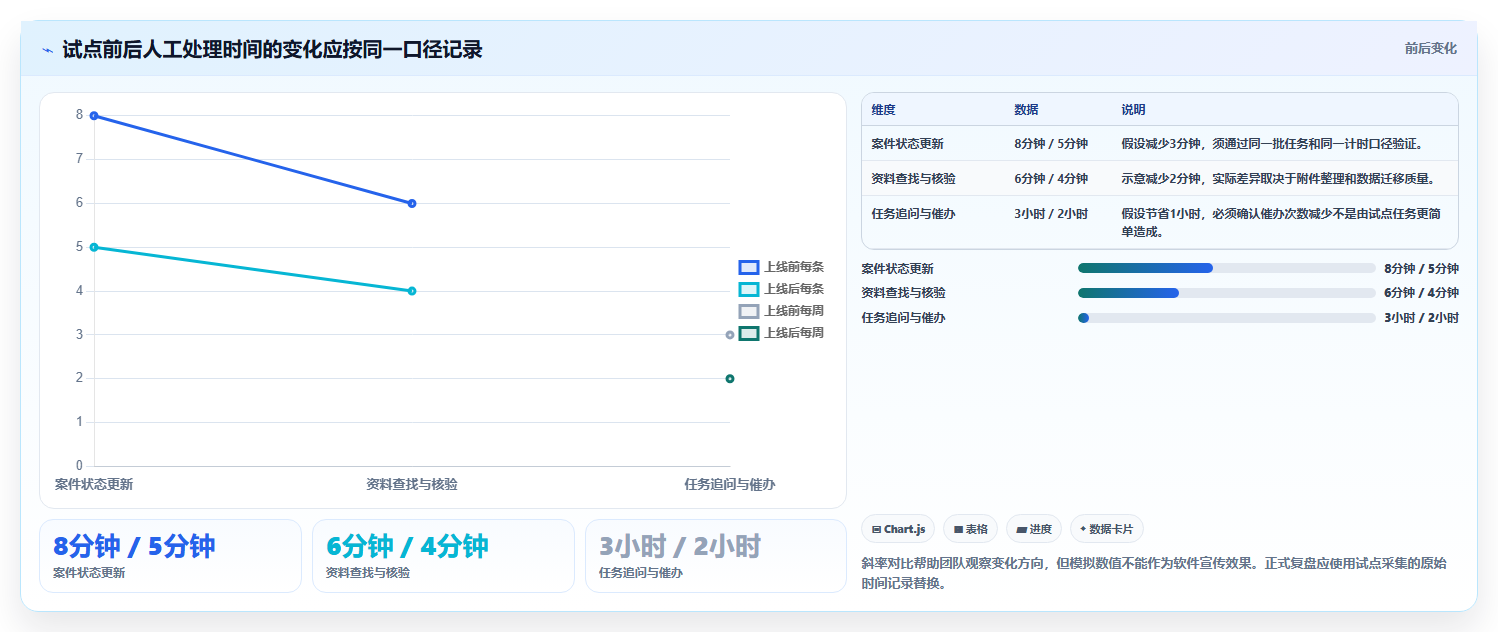Click the 进度 tag
The image size is (1498, 632).
coord(1034,529)
